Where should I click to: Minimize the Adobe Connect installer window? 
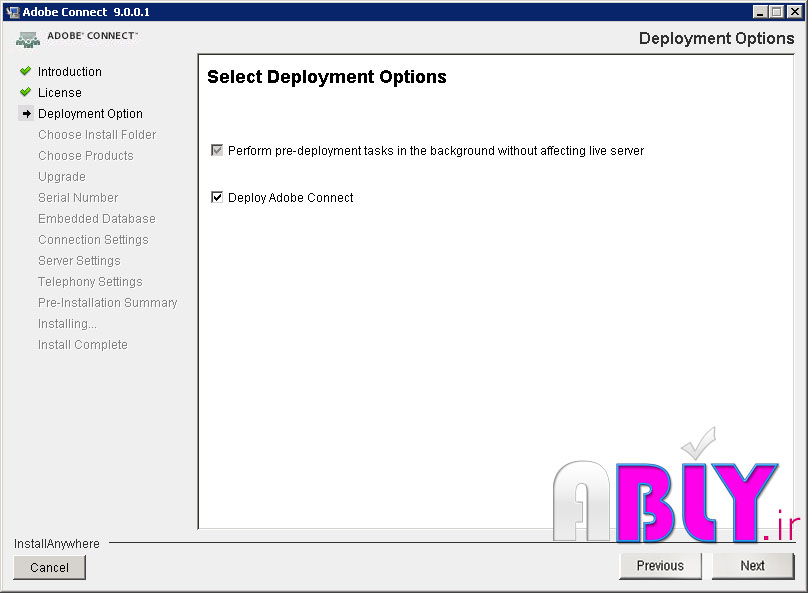pos(760,12)
